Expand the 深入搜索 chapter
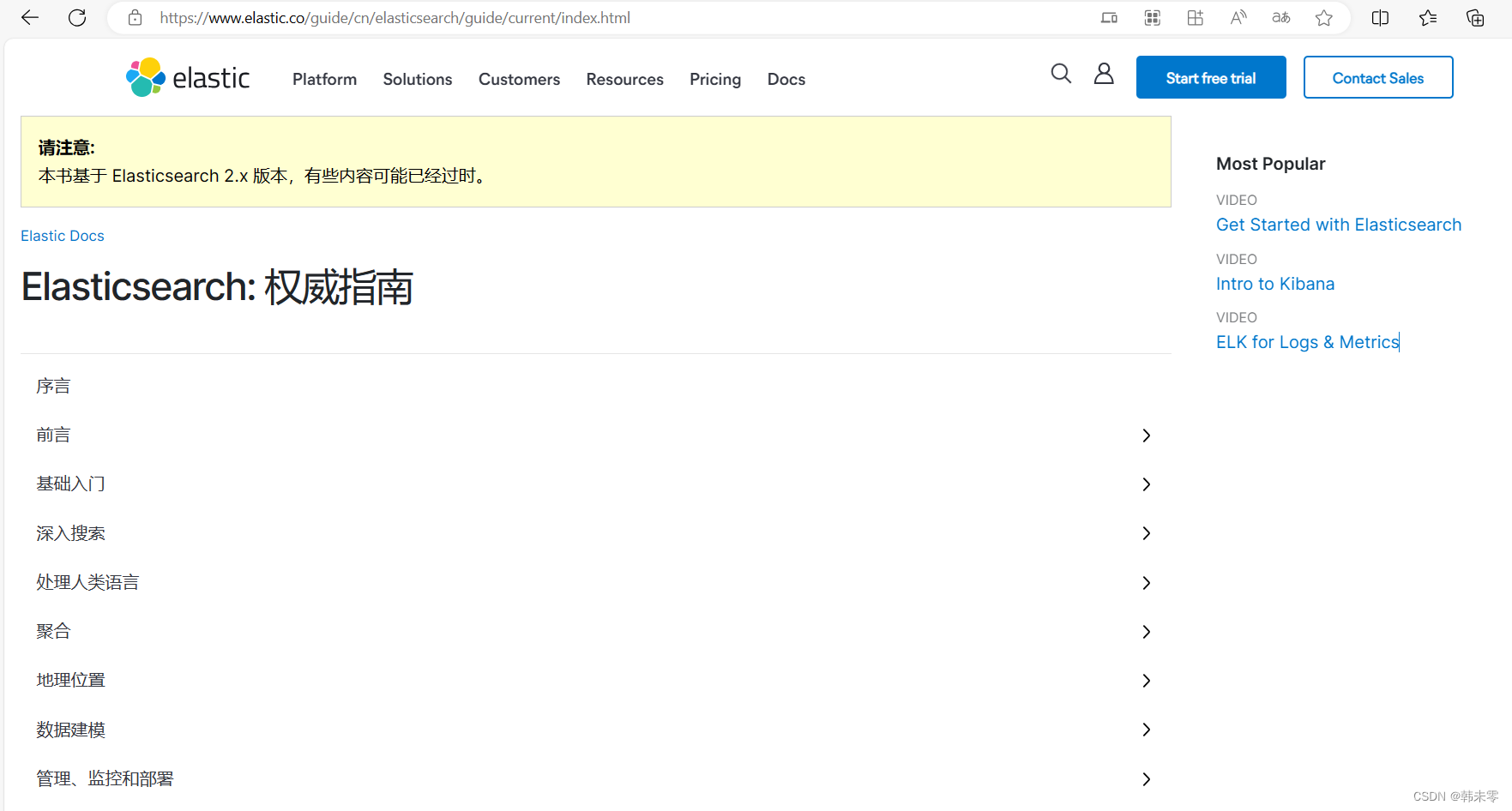Screen dimensions: 1512x811 tap(1146, 533)
